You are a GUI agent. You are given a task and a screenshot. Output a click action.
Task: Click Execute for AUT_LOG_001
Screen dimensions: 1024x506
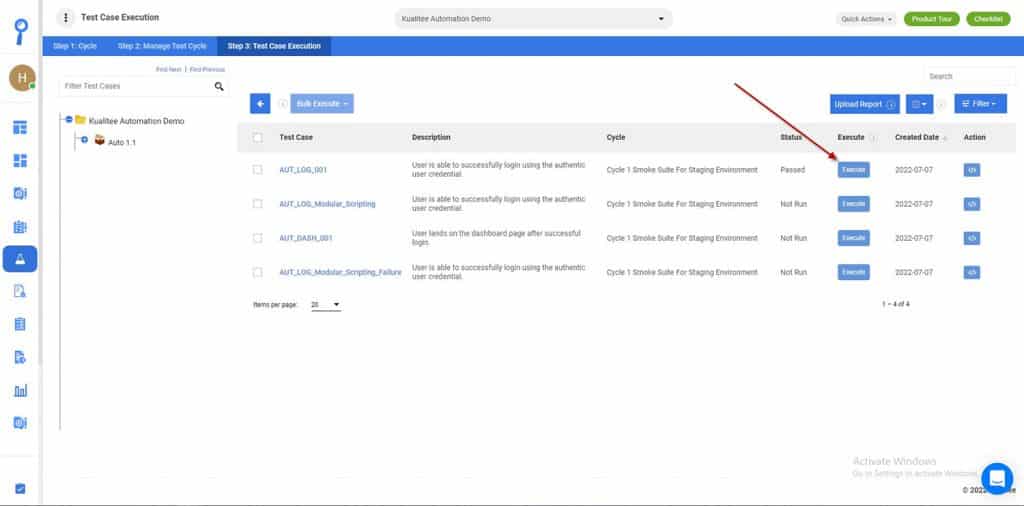tap(854, 170)
